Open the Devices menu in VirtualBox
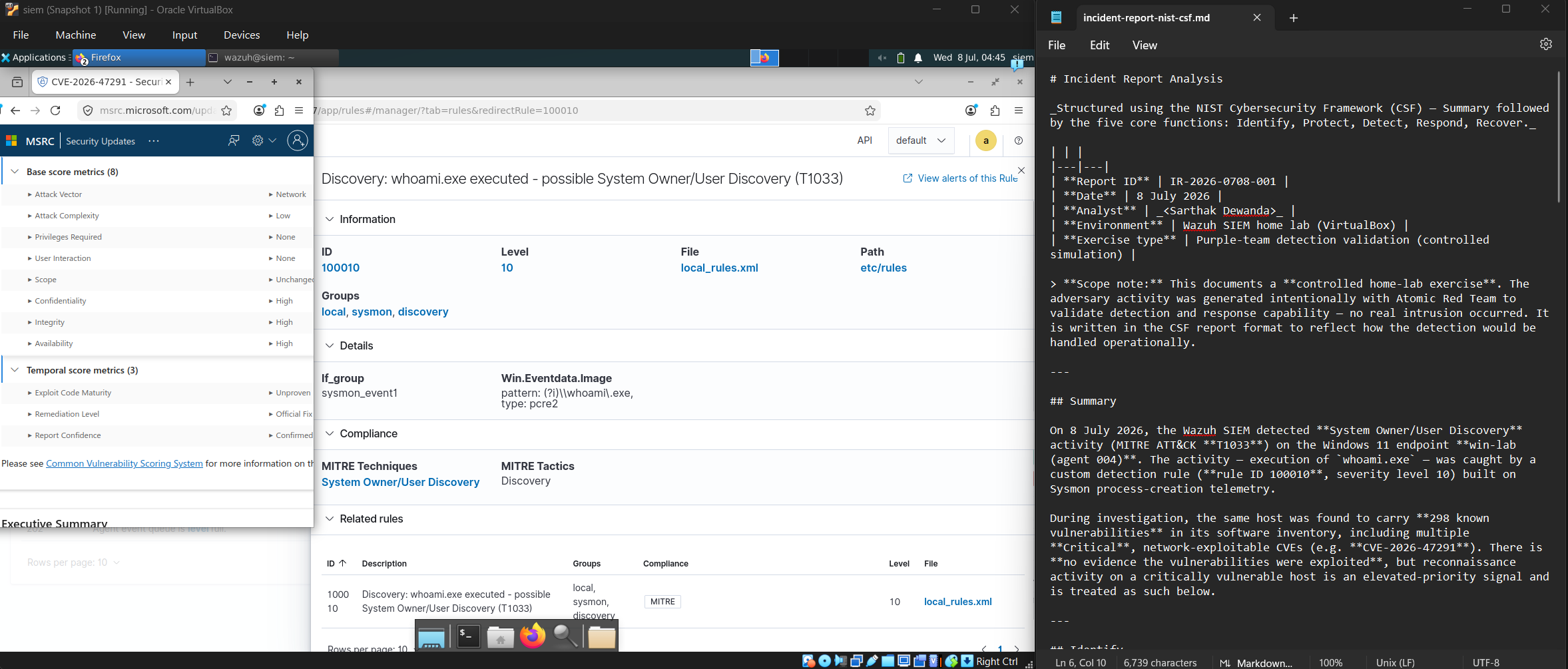 point(242,35)
